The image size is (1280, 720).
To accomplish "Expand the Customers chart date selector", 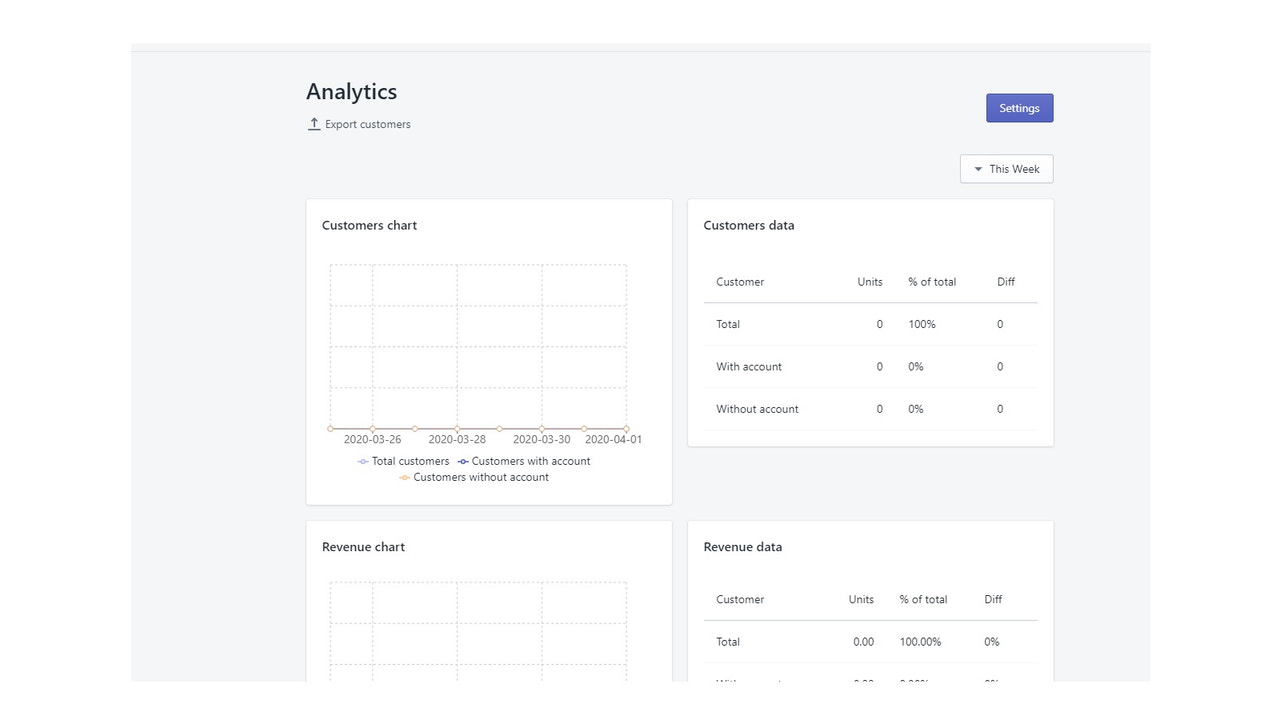I will 1006,168.
